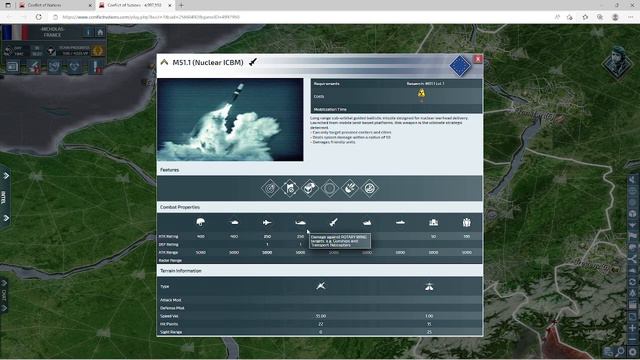Expand the lower Intel side panel arrow
The height and width of the screenshot is (360, 640).
coord(6,218)
